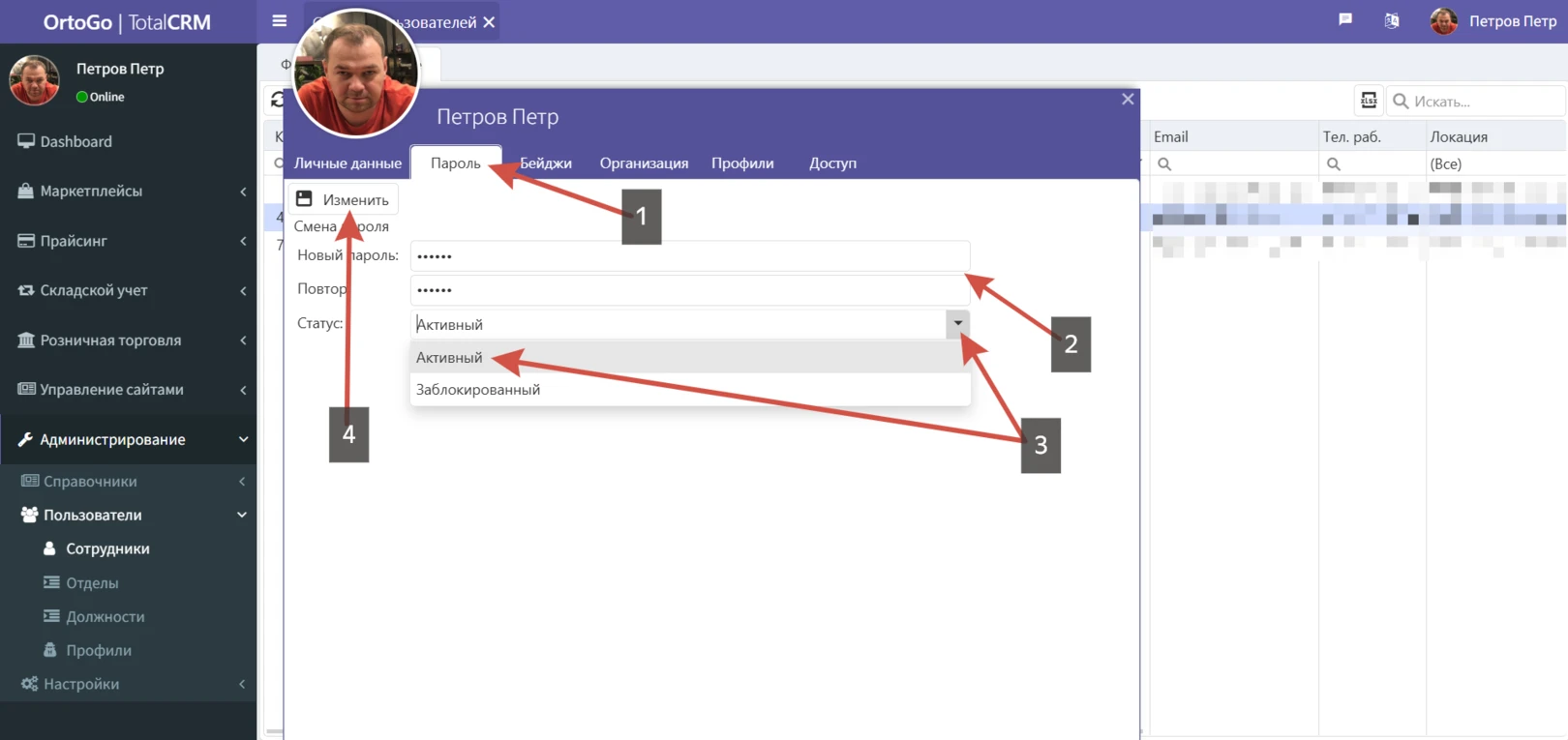The height and width of the screenshot is (740, 1568).
Task: Click the Новый пароль input field
Action: [689, 256]
